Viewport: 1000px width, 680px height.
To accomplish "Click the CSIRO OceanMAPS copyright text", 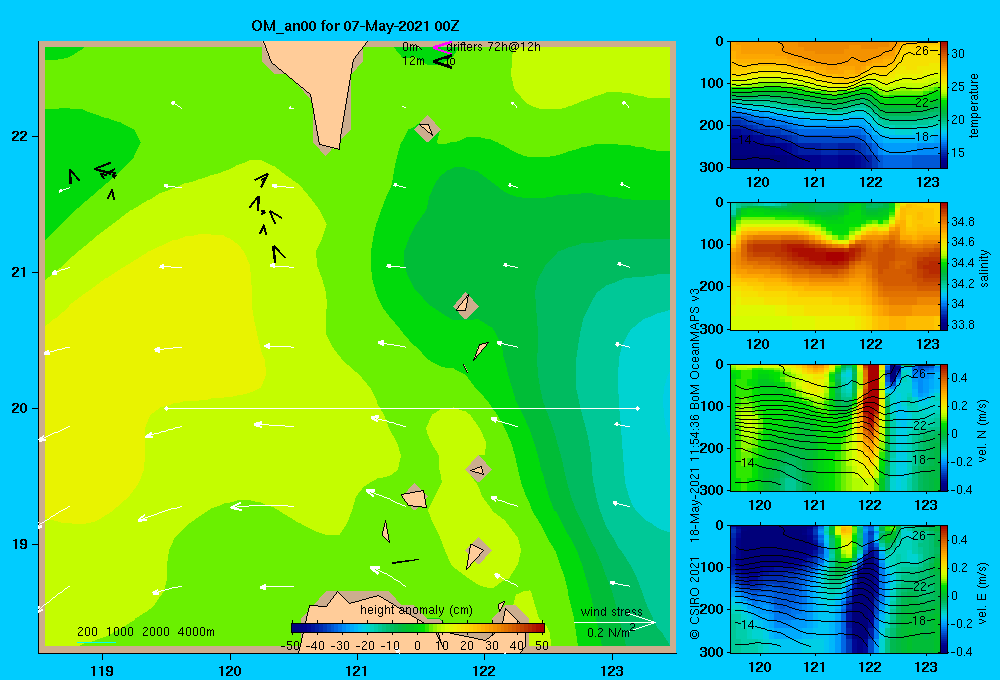I will pyautogui.click(x=695, y=463).
